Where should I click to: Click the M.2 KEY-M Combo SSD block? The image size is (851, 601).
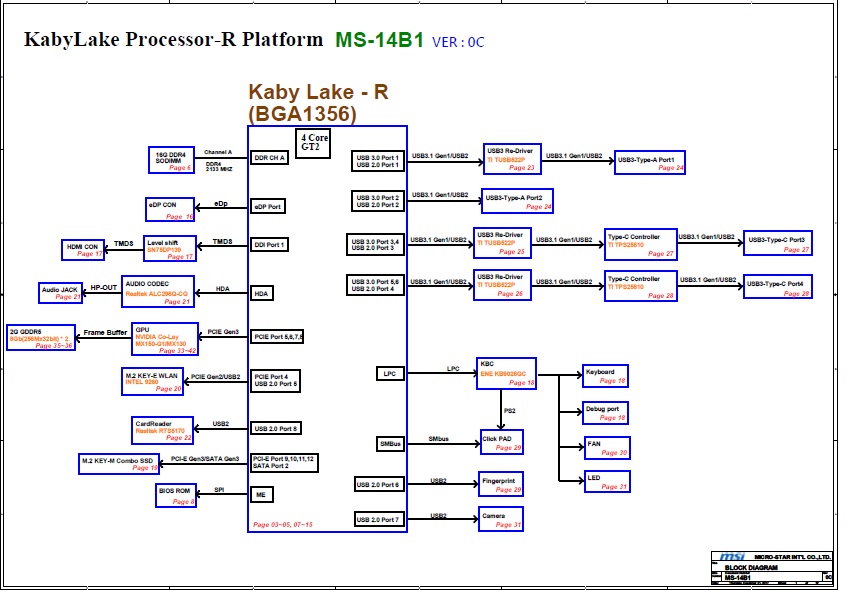(119, 464)
